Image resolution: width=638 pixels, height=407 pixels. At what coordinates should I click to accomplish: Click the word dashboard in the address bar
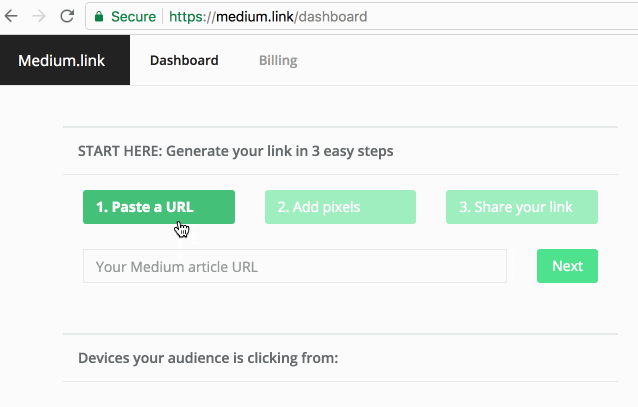pyautogui.click(x=333, y=17)
